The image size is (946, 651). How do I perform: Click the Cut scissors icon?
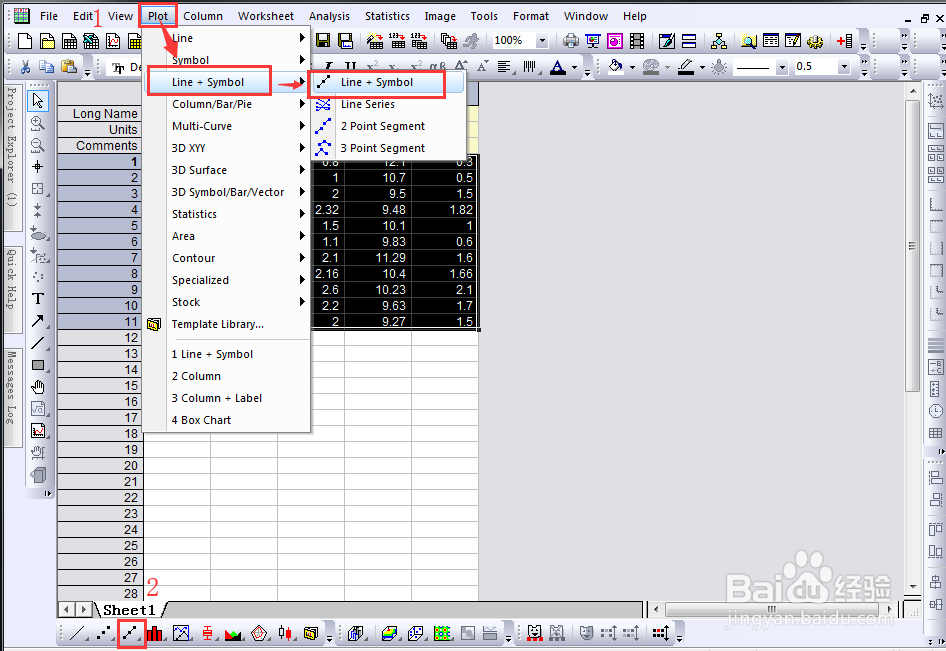pyautogui.click(x=25, y=66)
